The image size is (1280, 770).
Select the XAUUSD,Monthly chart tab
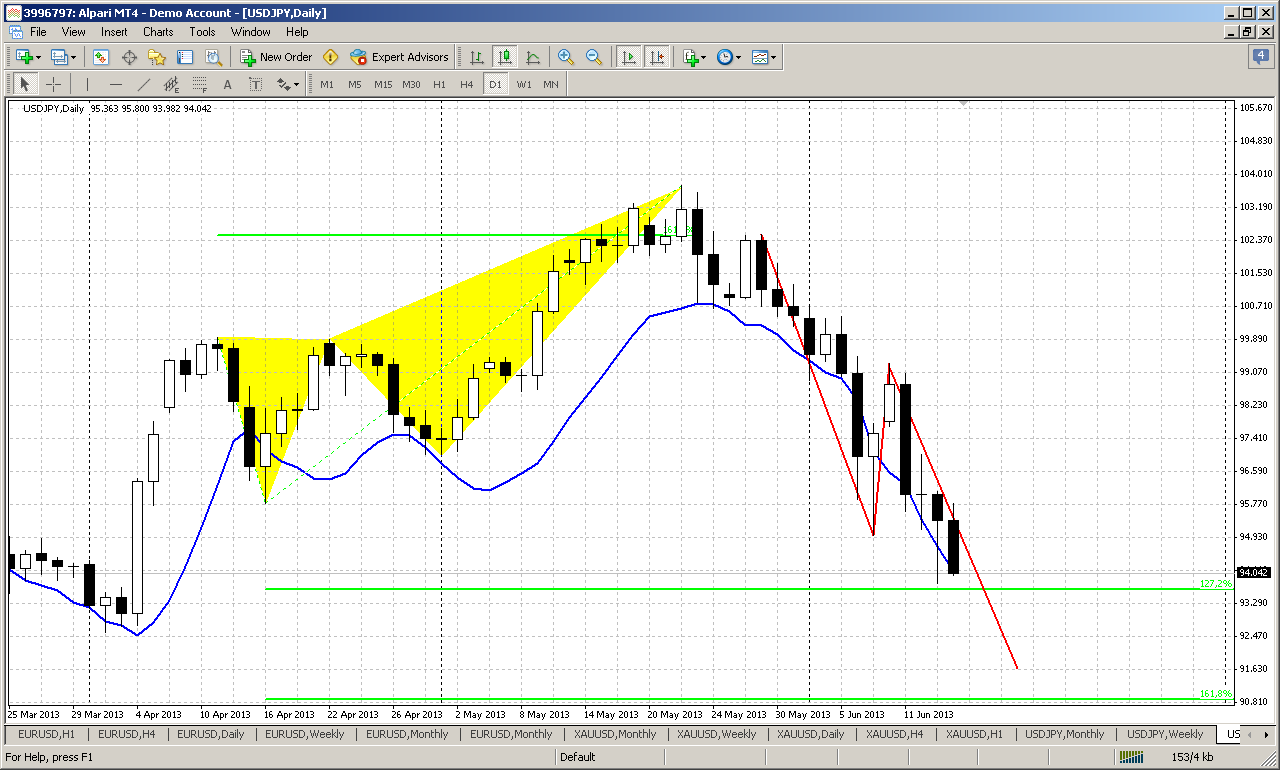(615, 735)
